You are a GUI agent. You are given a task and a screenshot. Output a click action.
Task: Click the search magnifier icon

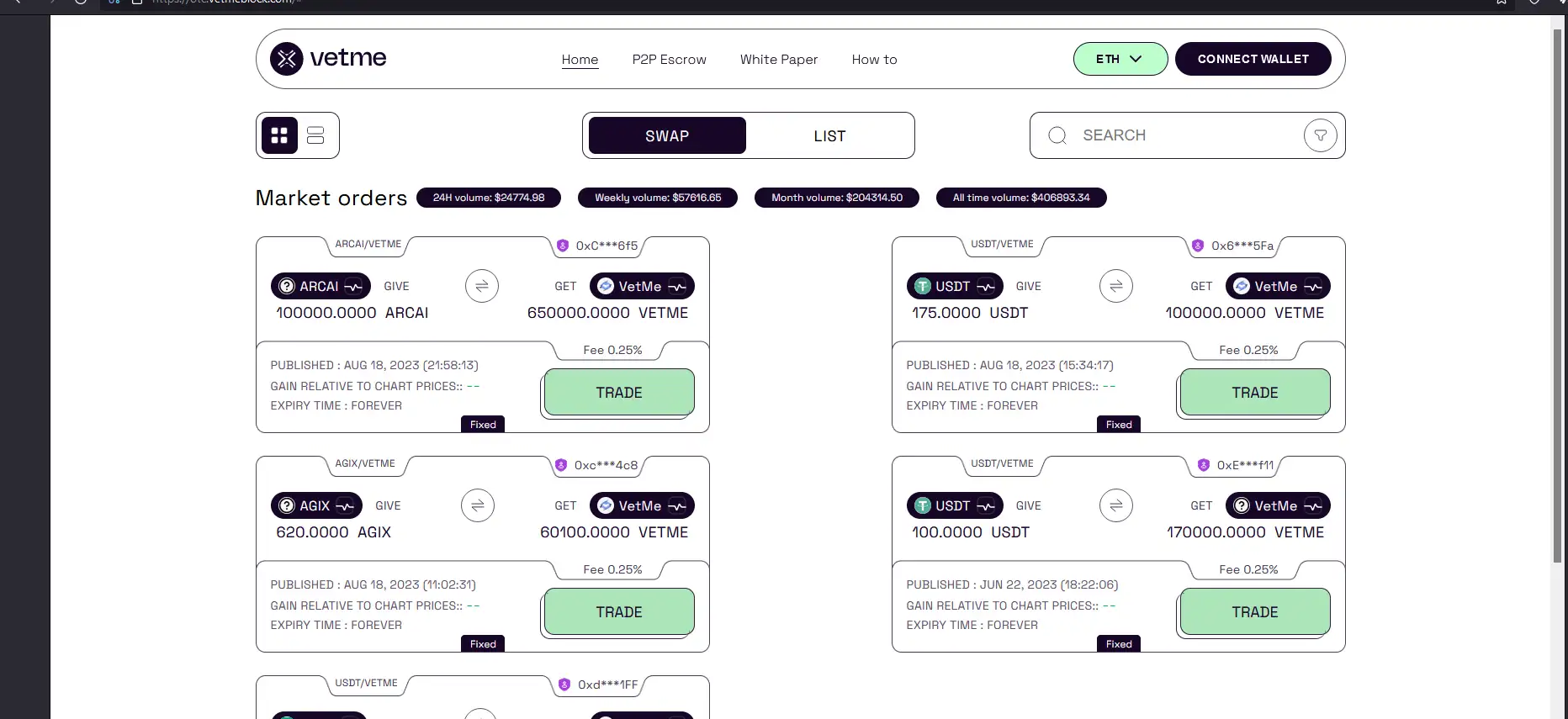point(1057,135)
